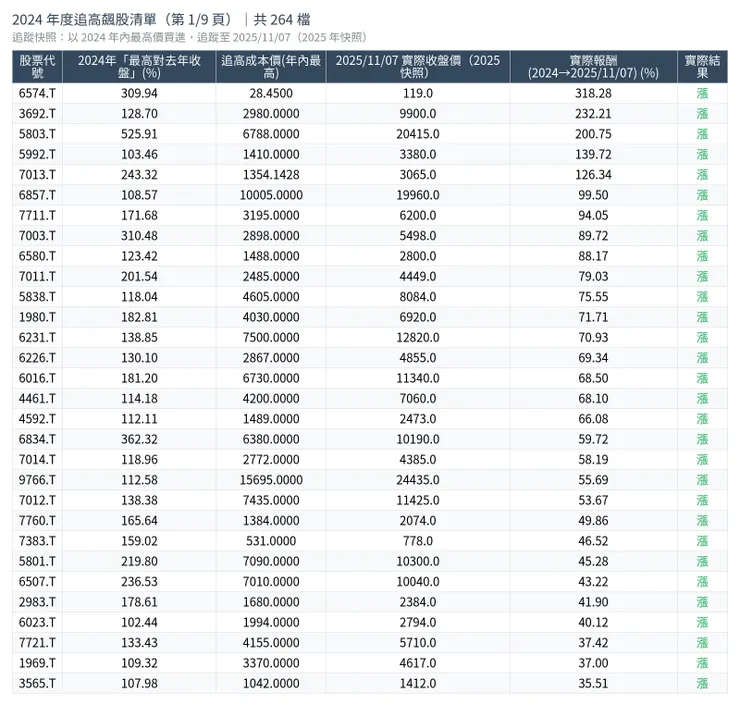Viewport: 740px width, 706px height.
Task: Select stock code 6507.T
Action: coord(37,581)
